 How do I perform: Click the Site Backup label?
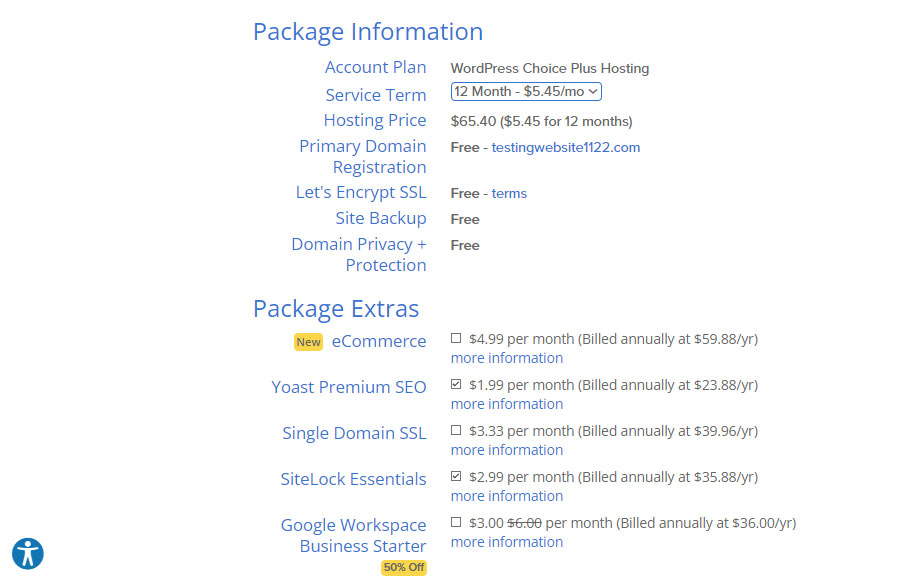pos(380,218)
